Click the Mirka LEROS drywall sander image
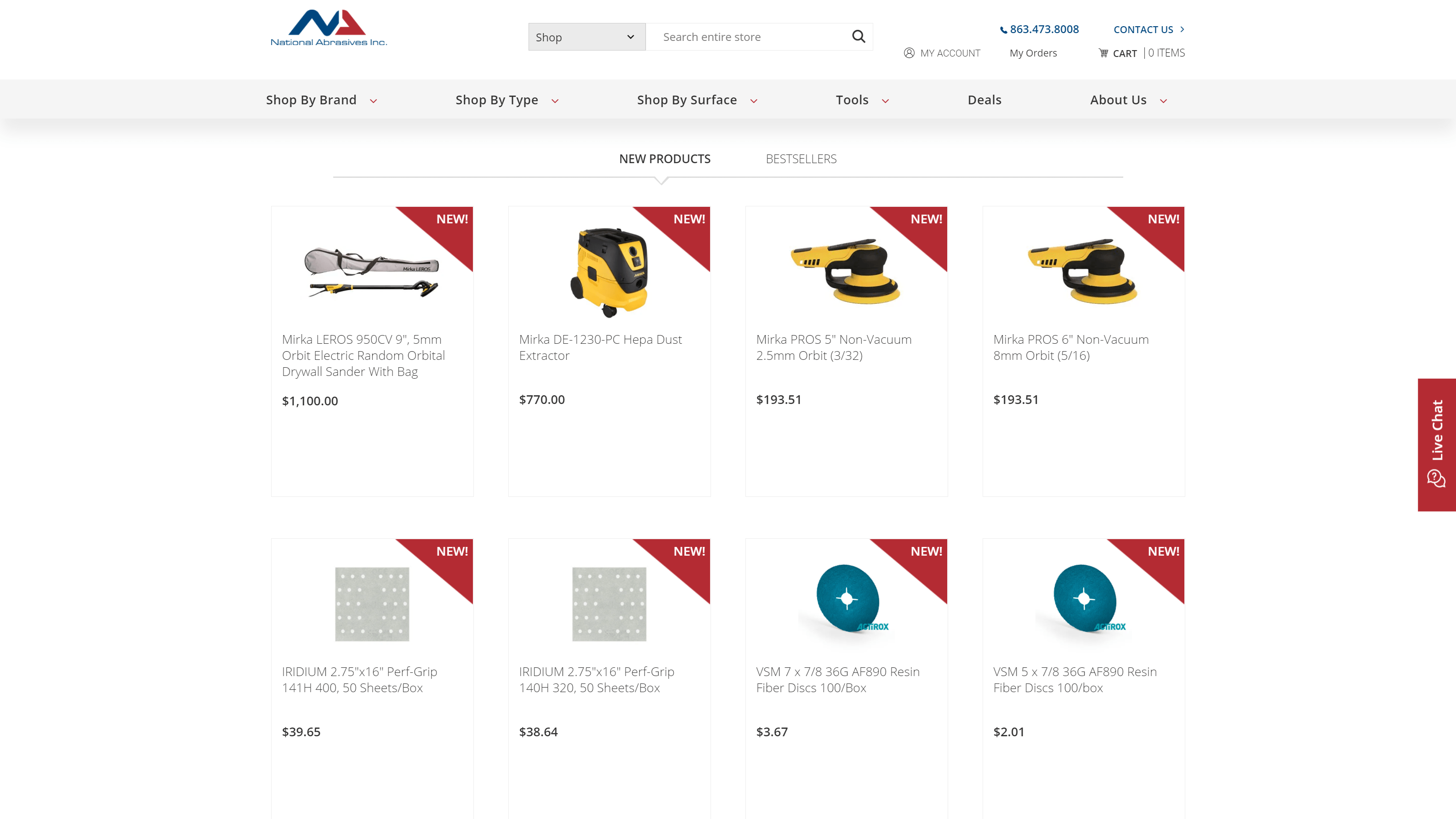 (371, 273)
